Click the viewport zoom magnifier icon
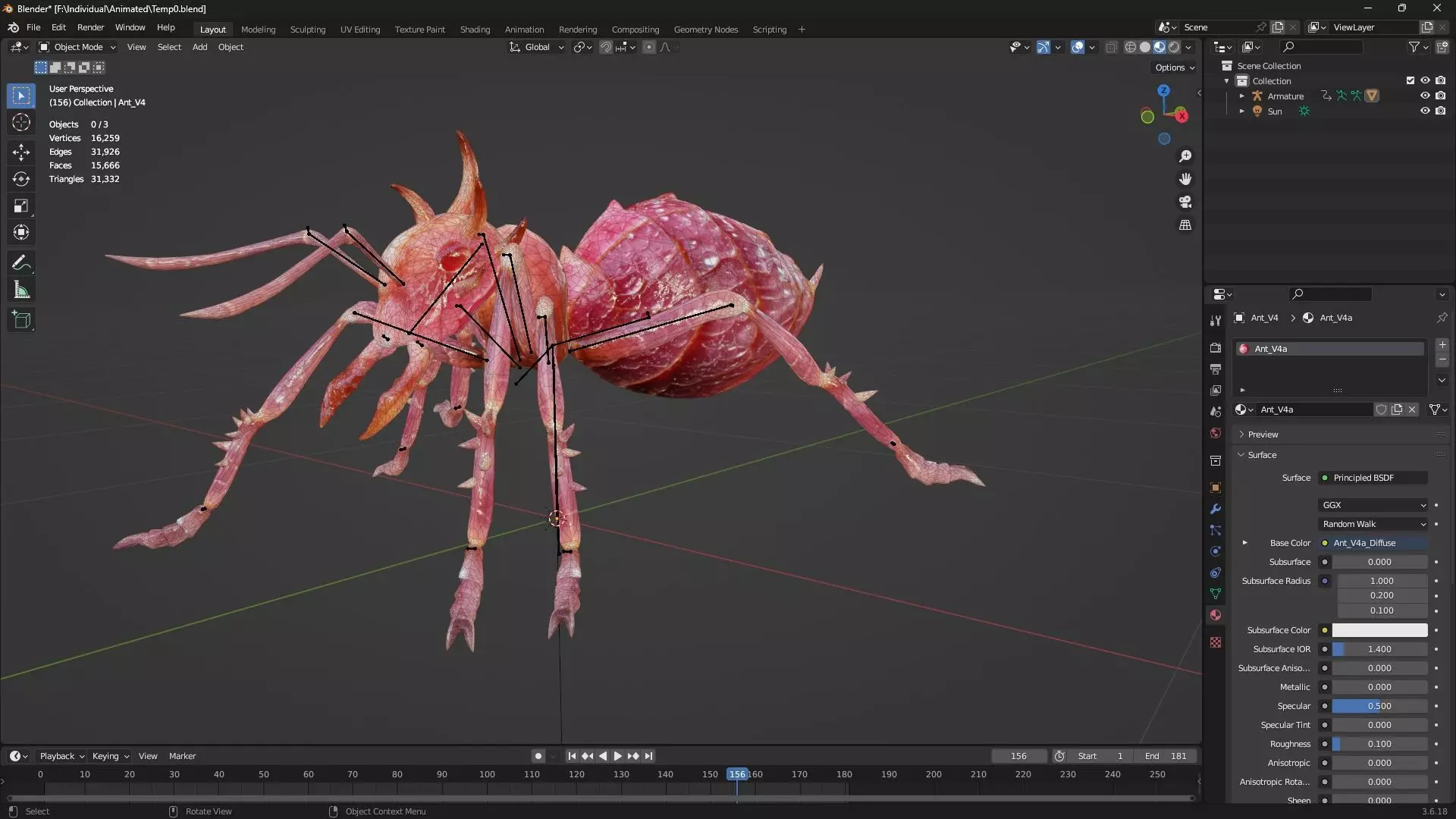This screenshot has width=1456, height=819. click(1185, 156)
